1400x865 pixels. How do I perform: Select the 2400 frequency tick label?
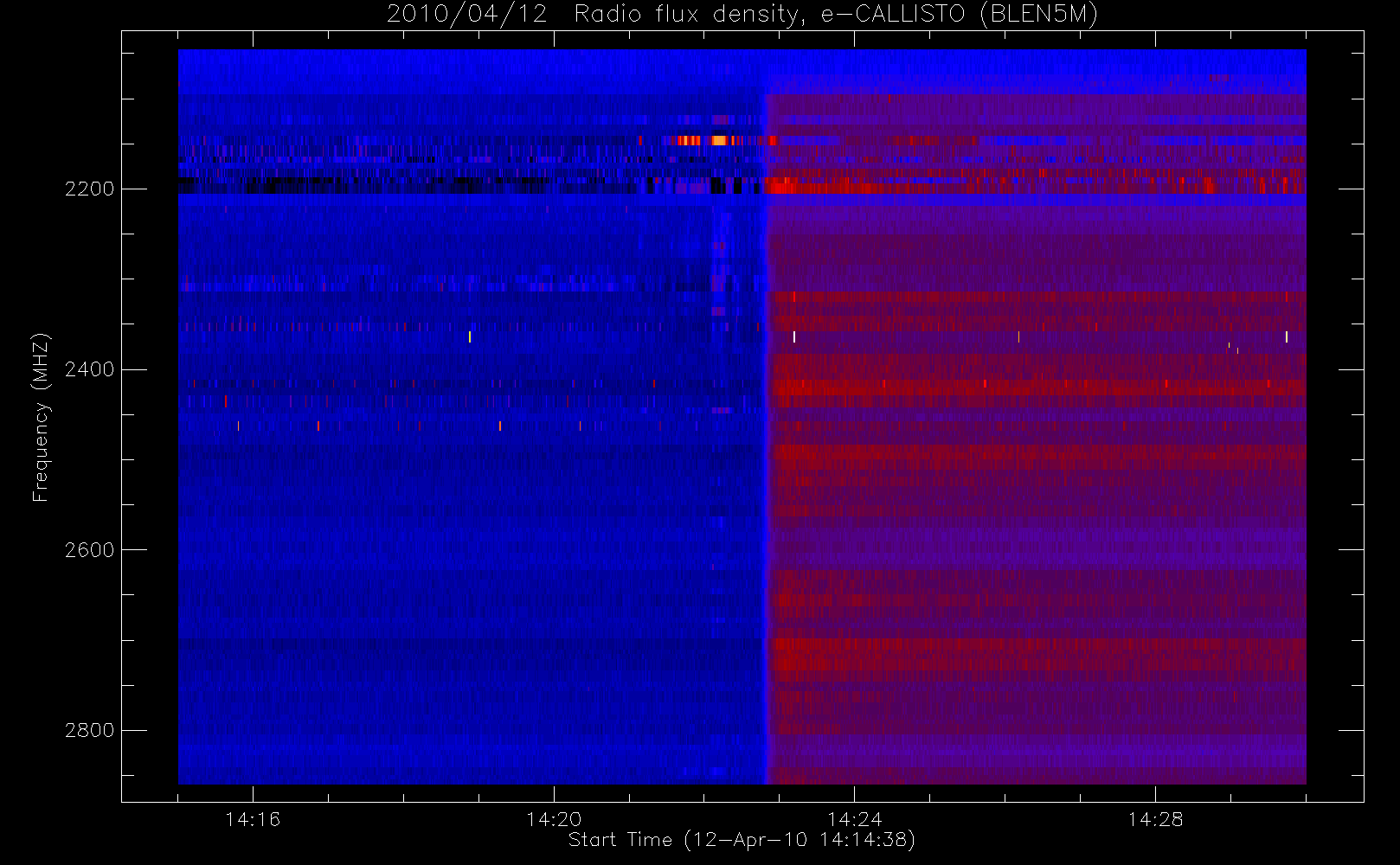click(89, 370)
